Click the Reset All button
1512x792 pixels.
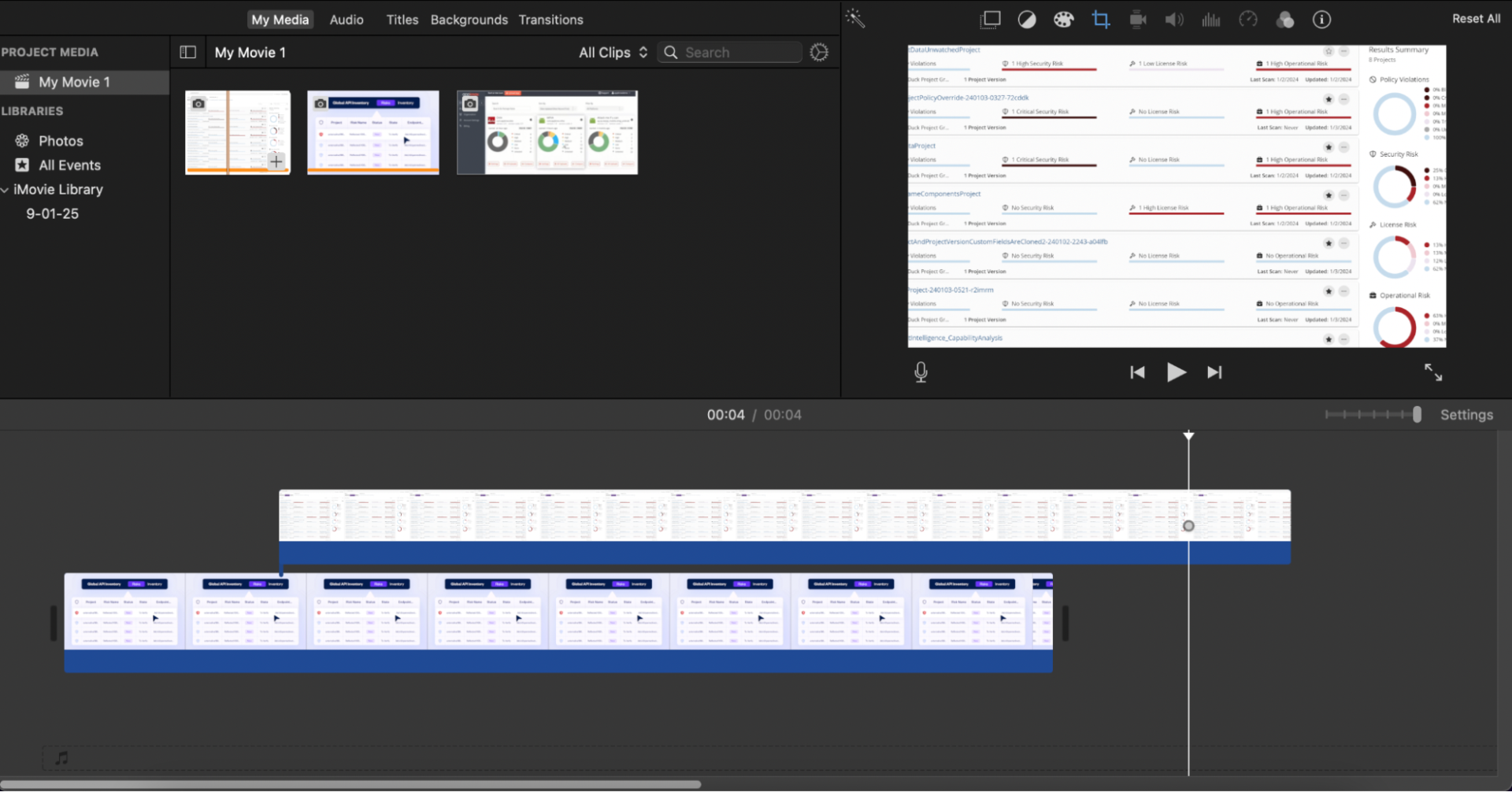click(1476, 18)
